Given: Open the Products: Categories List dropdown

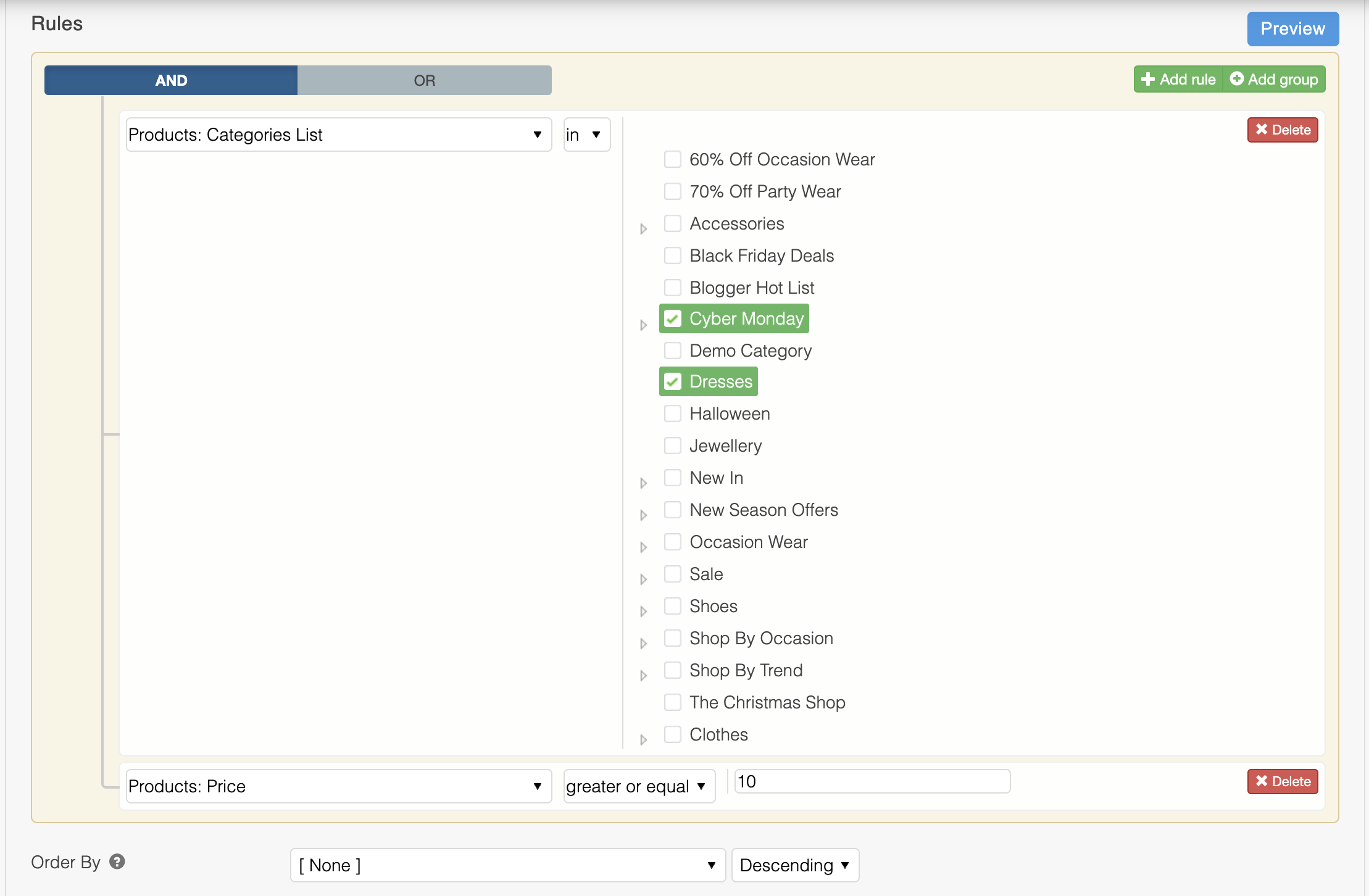Looking at the screenshot, I should pos(338,135).
